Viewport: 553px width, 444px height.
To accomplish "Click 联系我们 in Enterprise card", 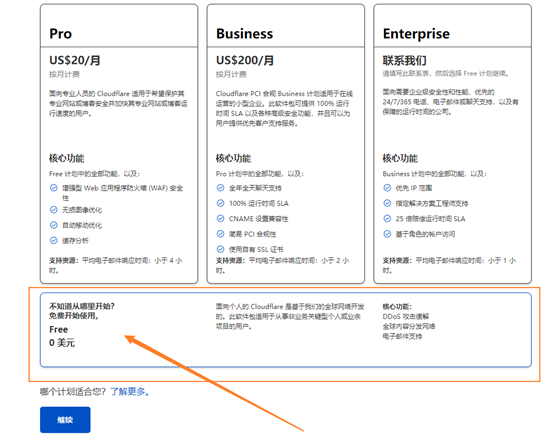I will click(x=405, y=61).
